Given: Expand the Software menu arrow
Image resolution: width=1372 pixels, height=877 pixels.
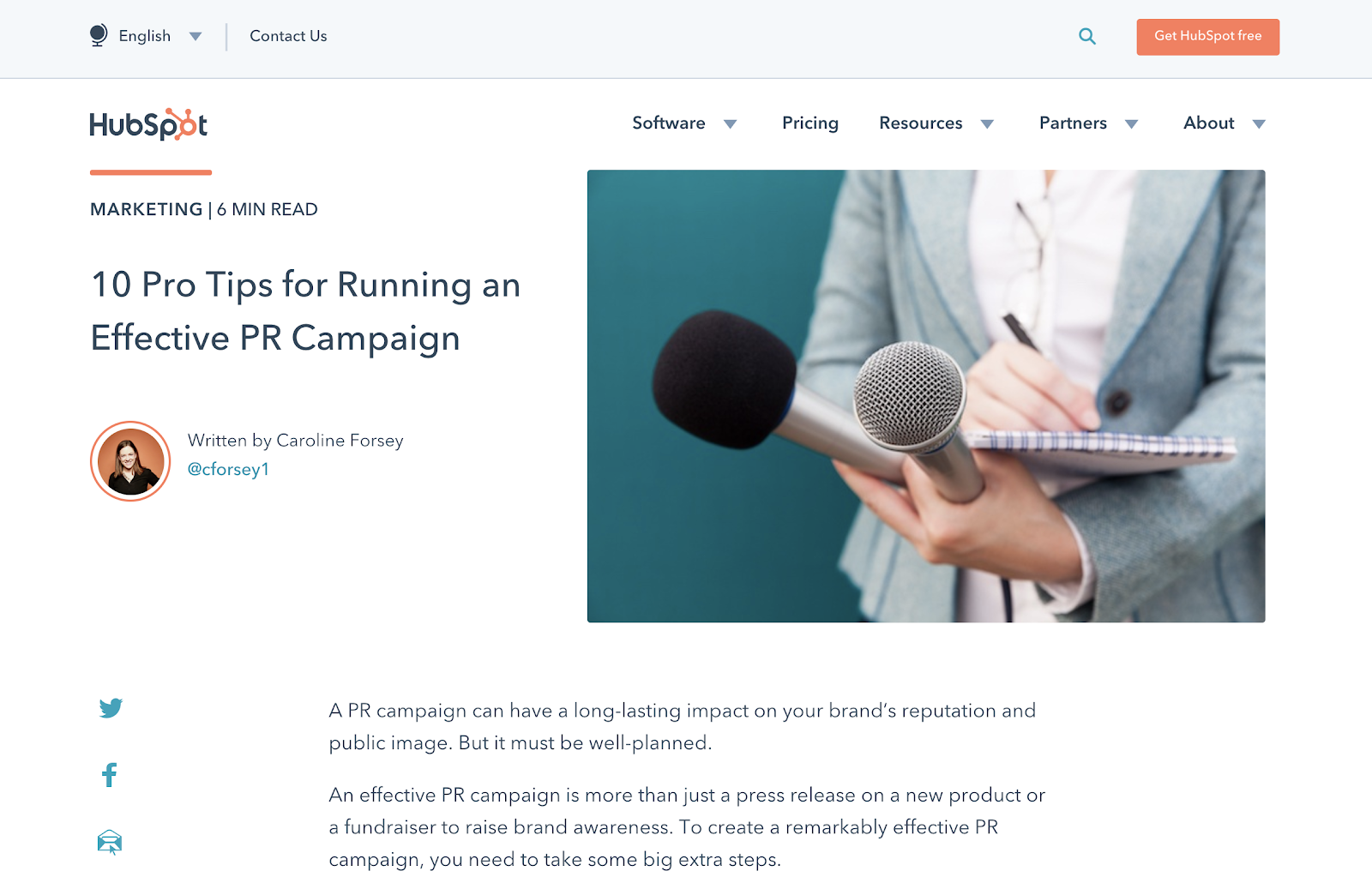Looking at the screenshot, I should pyautogui.click(x=731, y=124).
